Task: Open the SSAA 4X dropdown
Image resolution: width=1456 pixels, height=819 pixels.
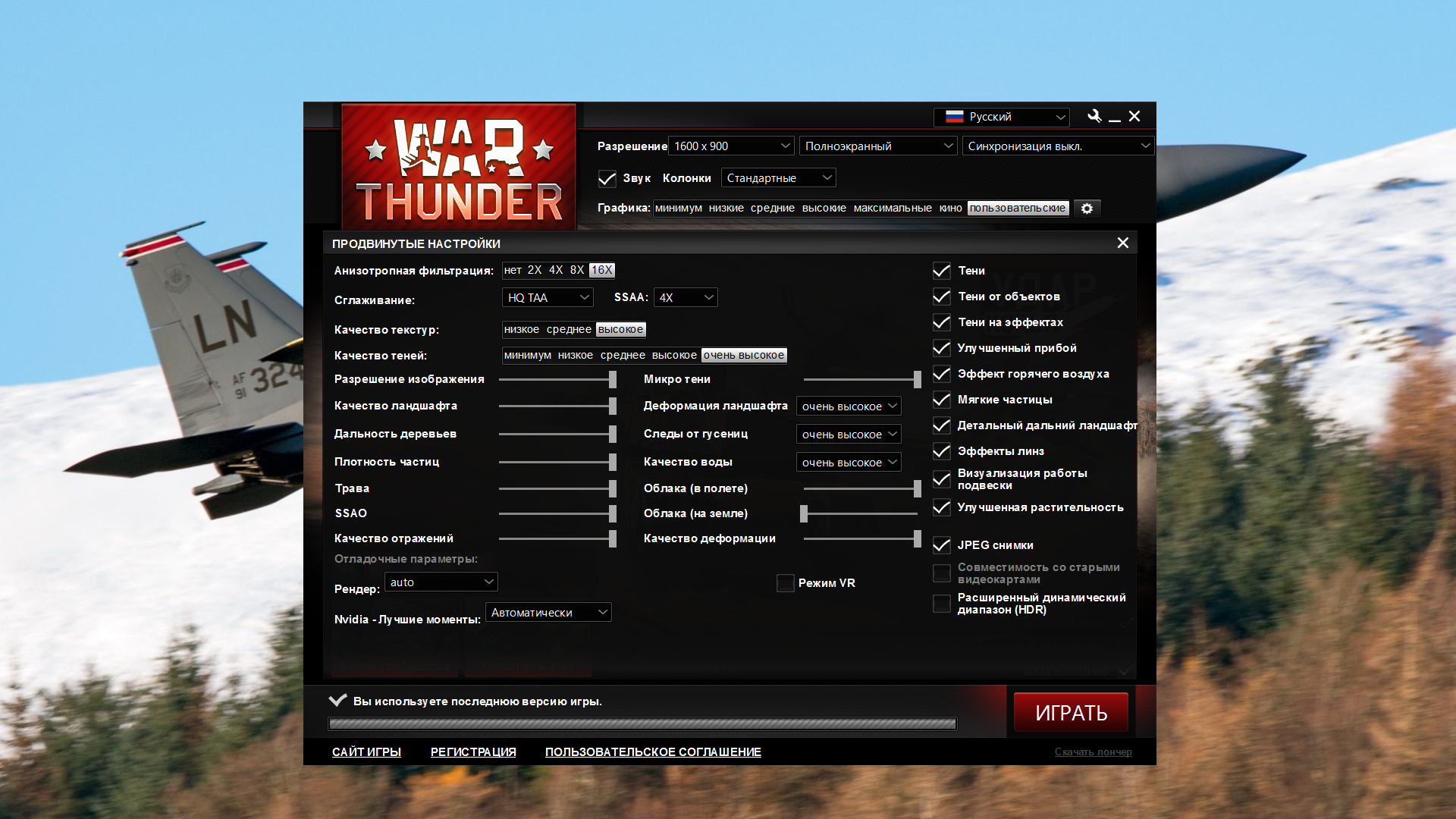Action: (x=686, y=297)
